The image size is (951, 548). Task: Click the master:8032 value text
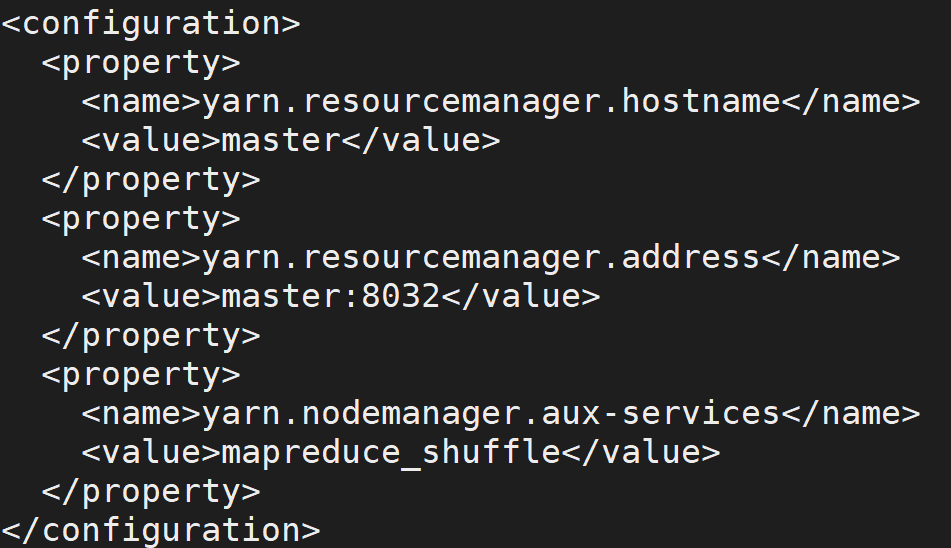pos(331,297)
